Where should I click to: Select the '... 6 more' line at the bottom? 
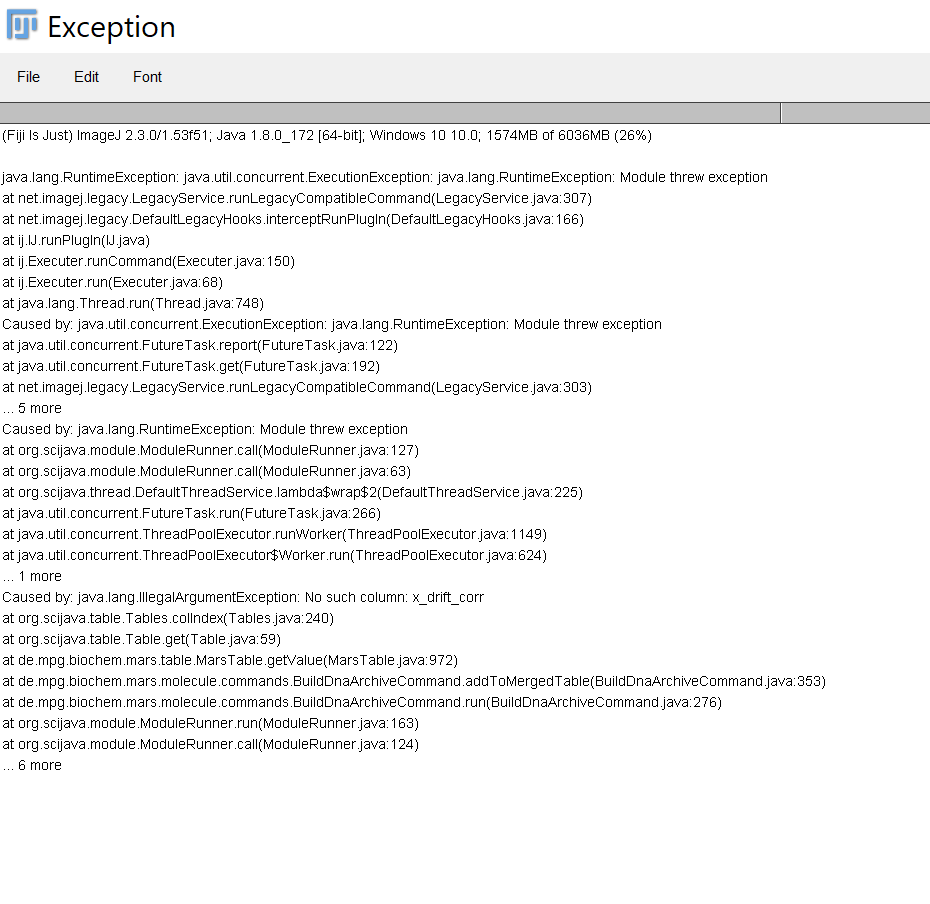33,765
